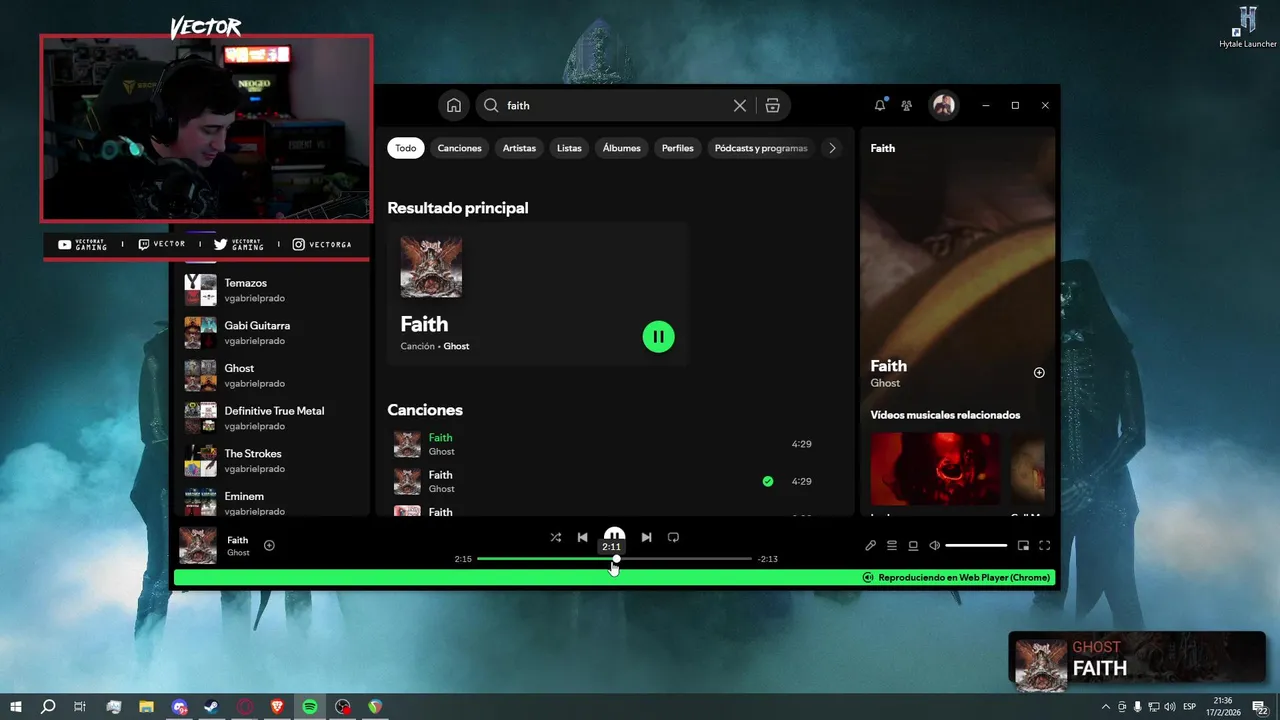Select the Pódcasts y programas filter chip
Screen dimensions: 1280x720
pyautogui.click(x=761, y=148)
